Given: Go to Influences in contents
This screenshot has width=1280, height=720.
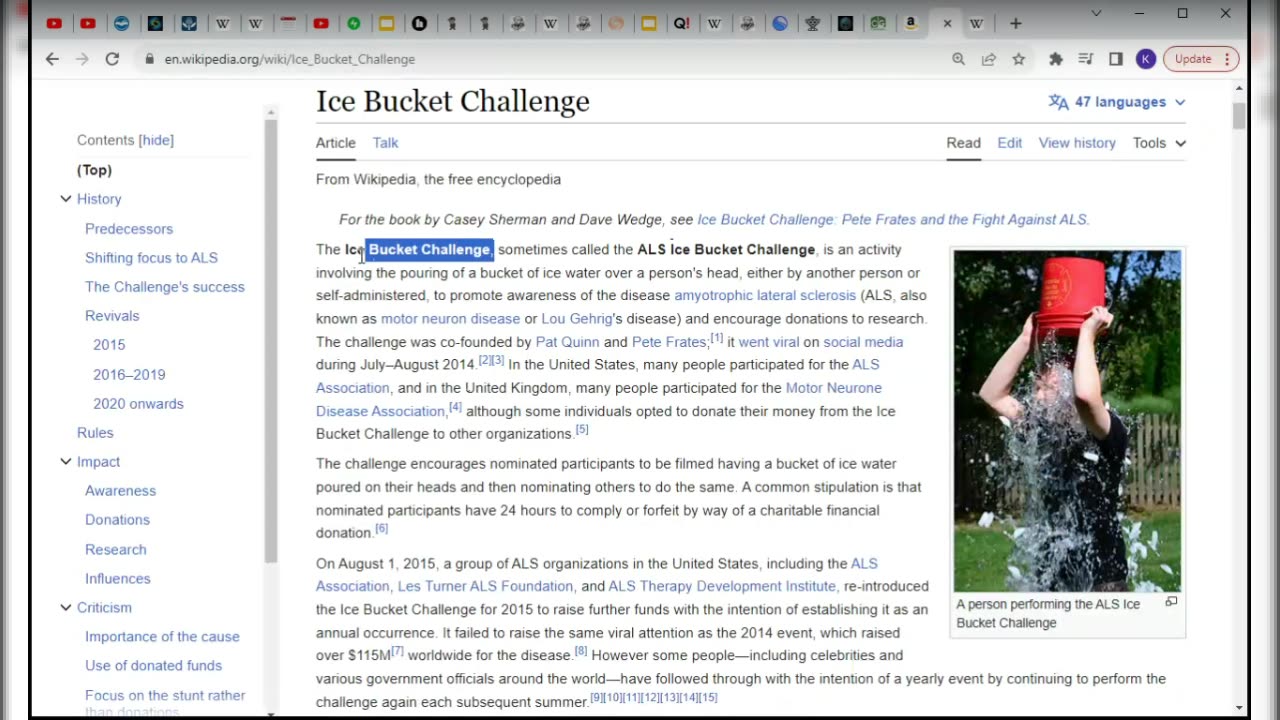Looking at the screenshot, I should pyautogui.click(x=118, y=579).
